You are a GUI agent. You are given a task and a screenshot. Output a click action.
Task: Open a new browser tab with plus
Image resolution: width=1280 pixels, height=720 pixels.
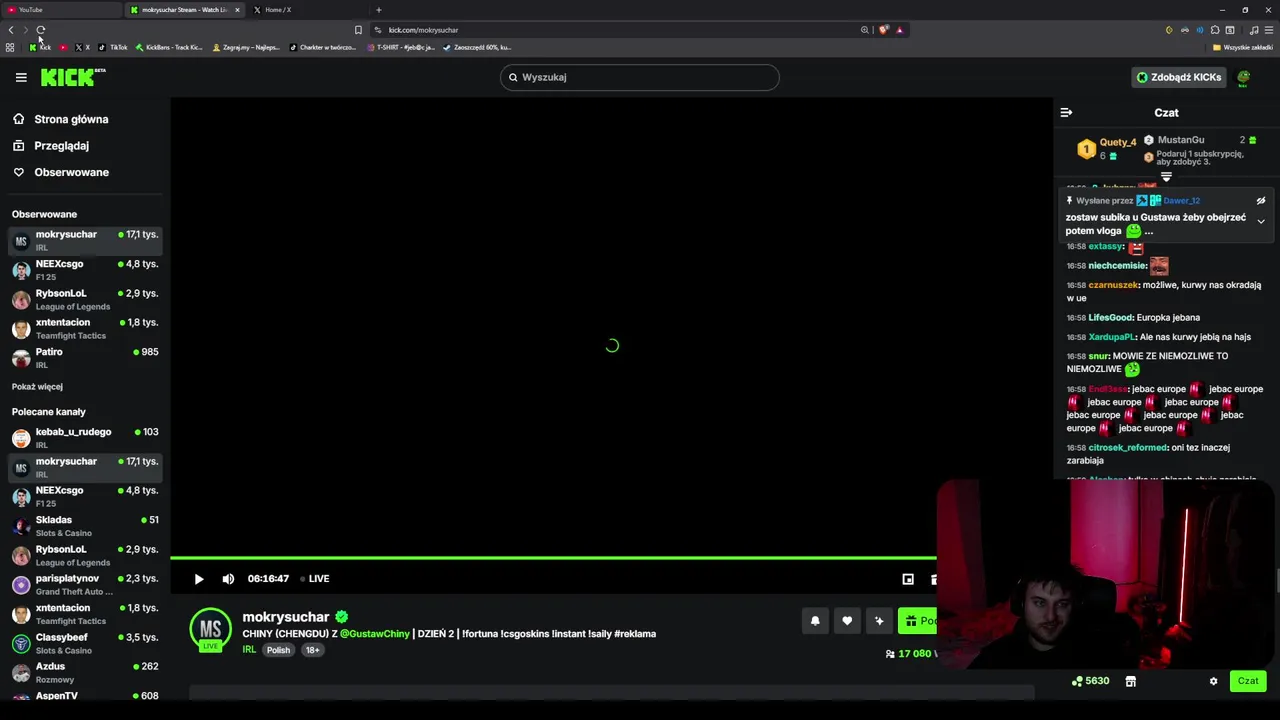click(x=378, y=10)
